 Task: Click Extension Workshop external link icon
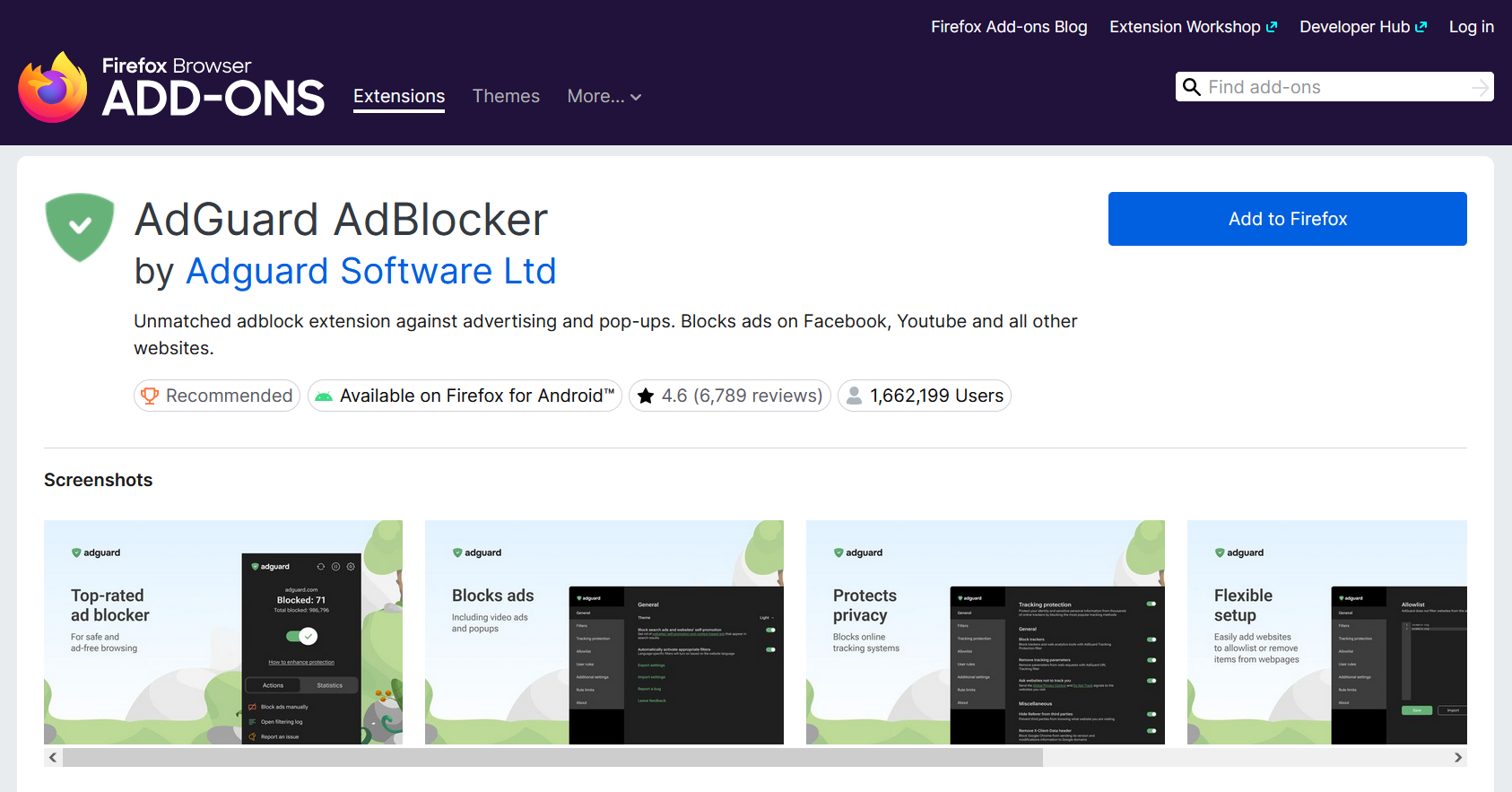[x=1272, y=27]
